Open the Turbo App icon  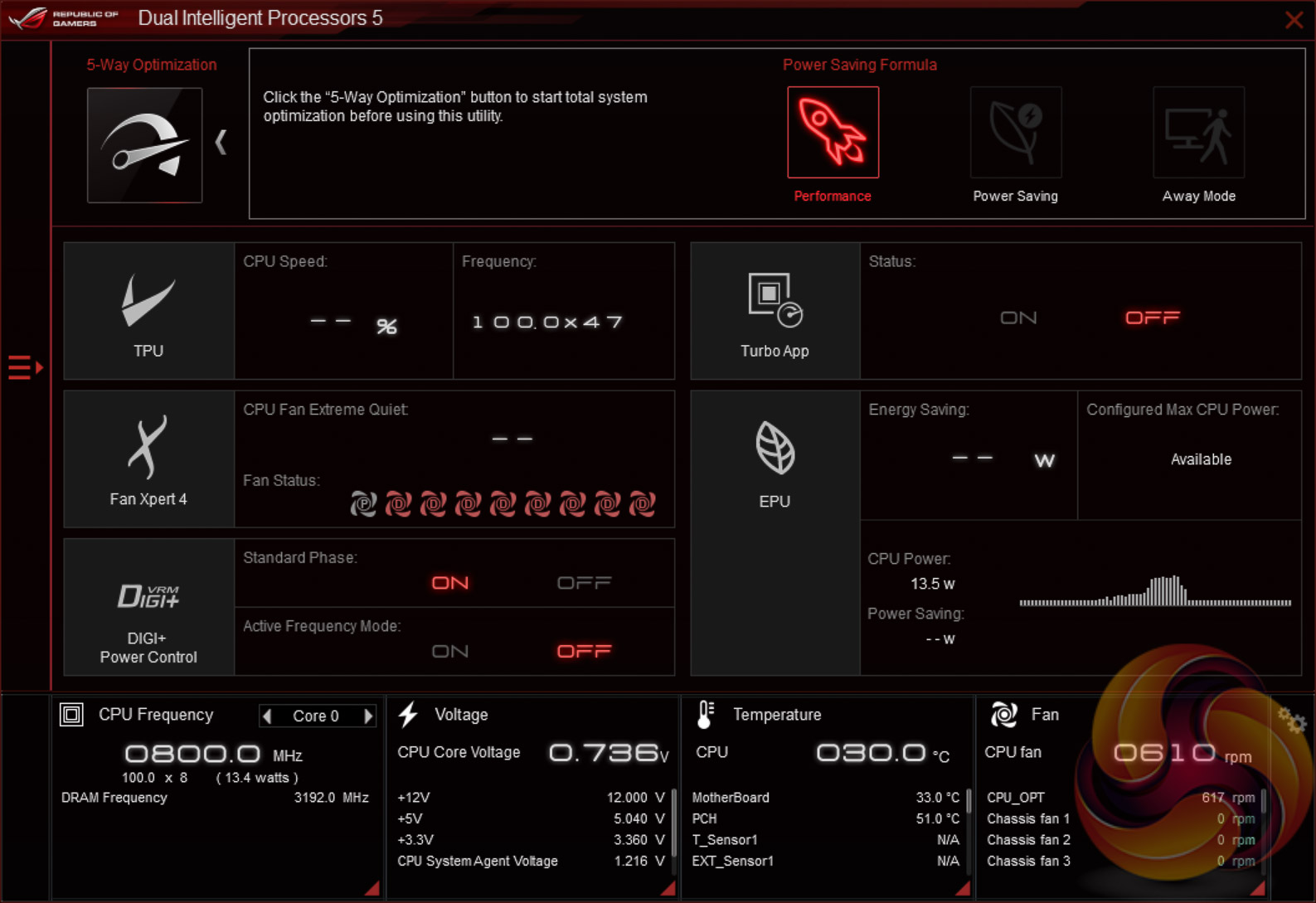click(775, 299)
